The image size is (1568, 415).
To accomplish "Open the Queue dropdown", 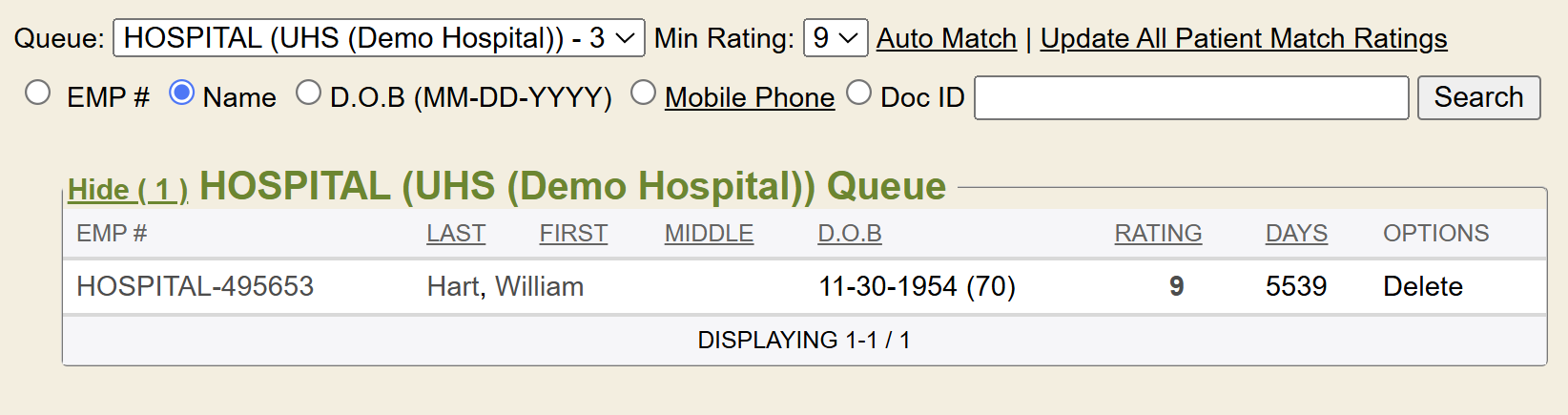I will coord(379,38).
